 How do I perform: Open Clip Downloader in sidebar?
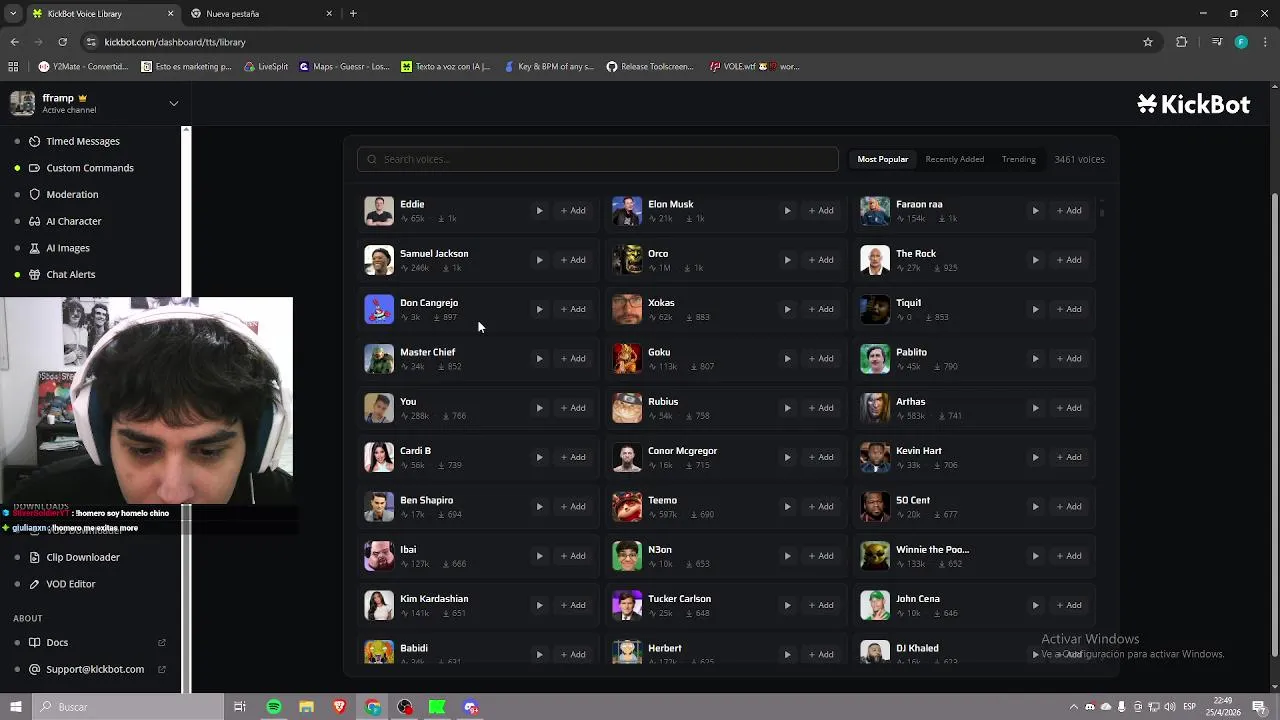tap(83, 557)
